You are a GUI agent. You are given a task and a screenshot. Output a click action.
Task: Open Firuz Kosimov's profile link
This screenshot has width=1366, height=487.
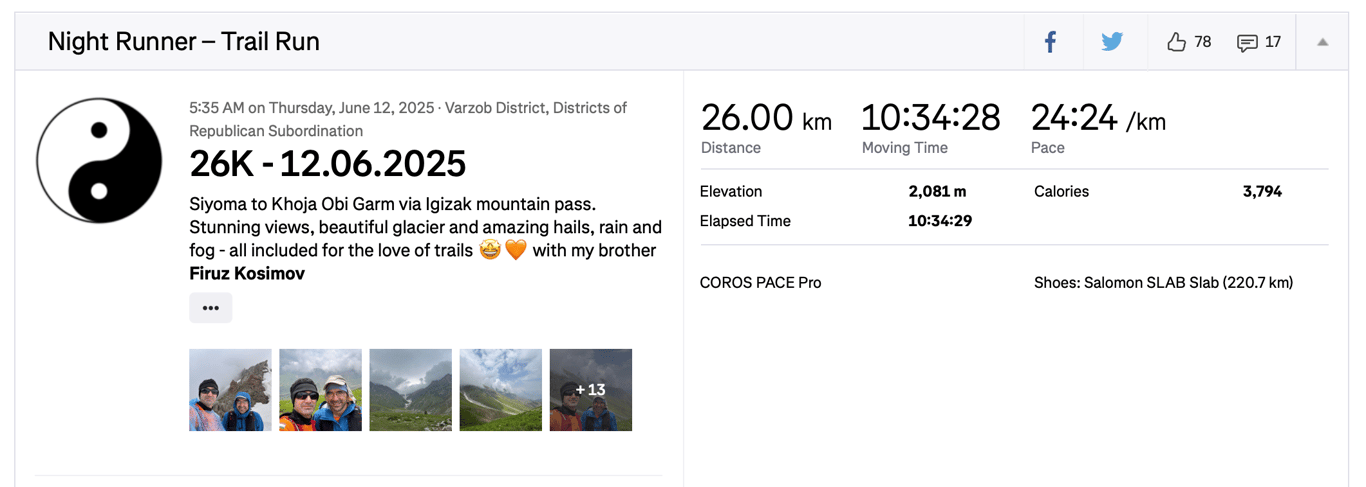247,273
